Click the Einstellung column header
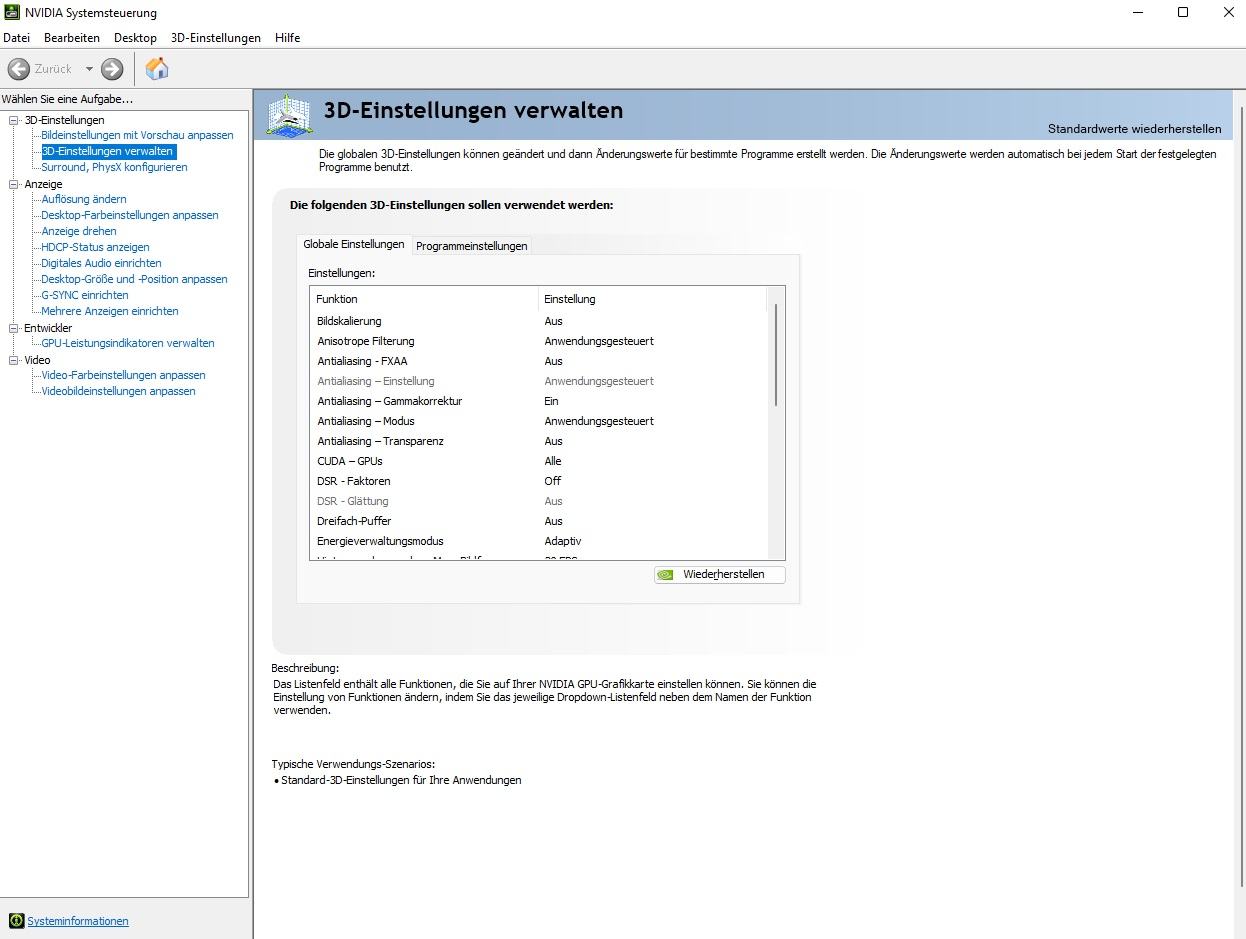 652,299
